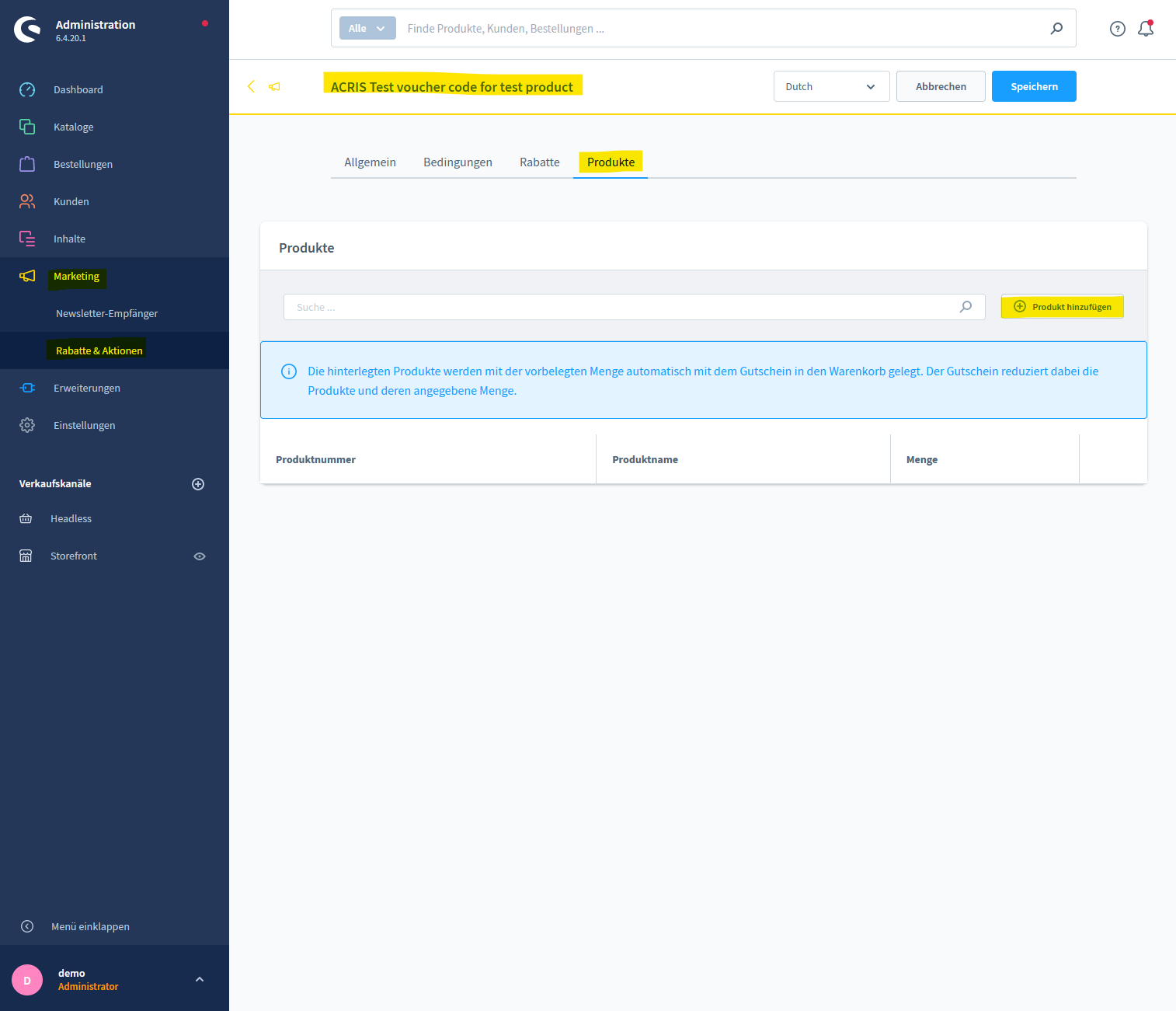Click the voucher title 'ACRIS Test voucher code'
The height and width of the screenshot is (1011, 1176).
click(452, 87)
